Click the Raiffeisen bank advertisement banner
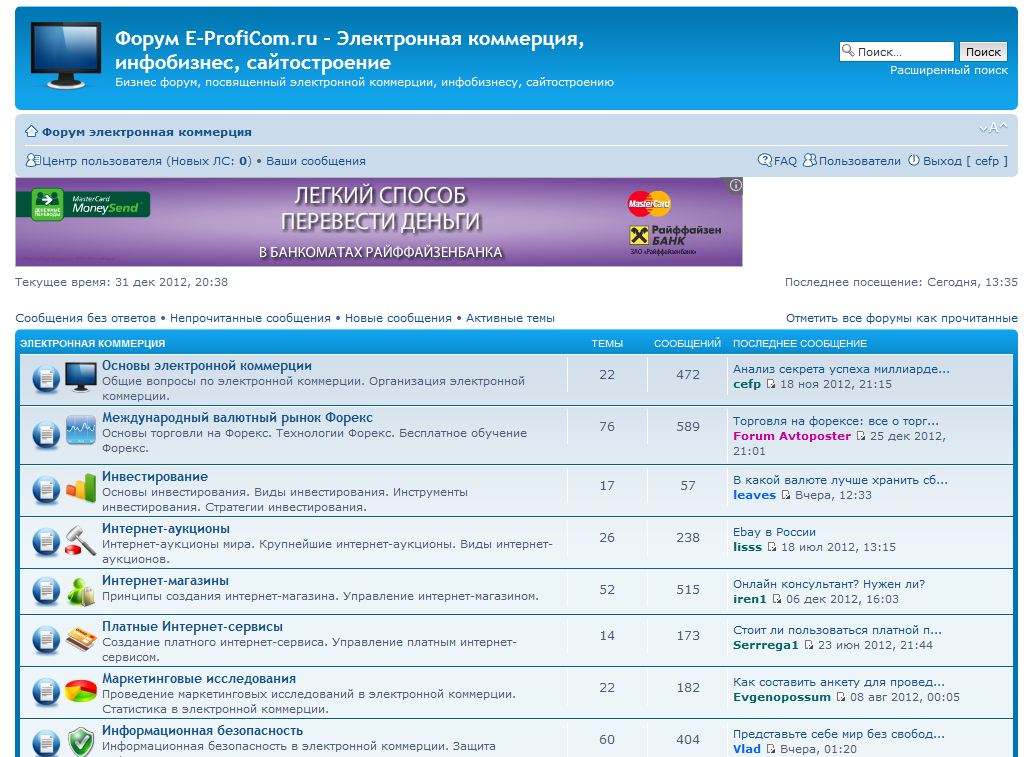This screenshot has width=1035, height=757. click(378, 222)
